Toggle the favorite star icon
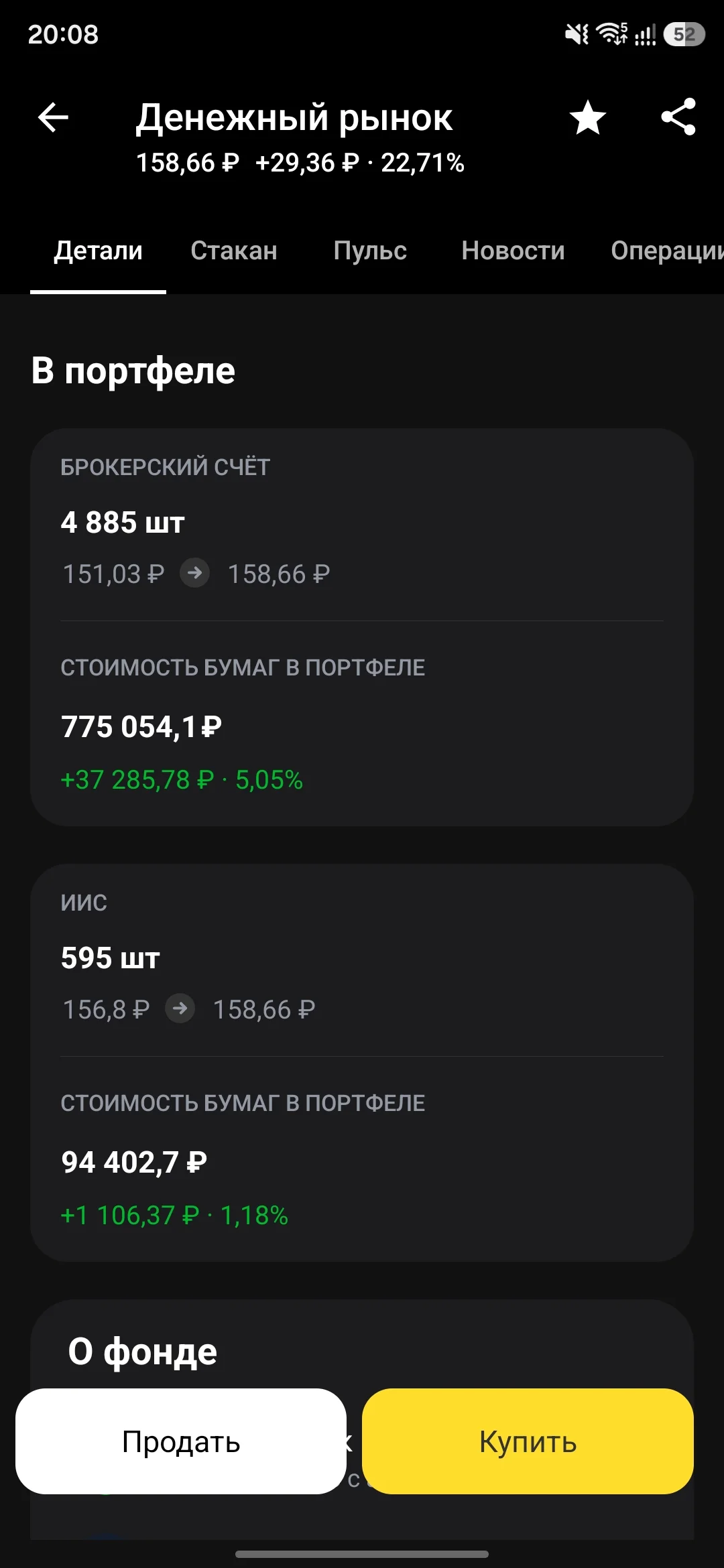The image size is (724, 1568). click(x=588, y=118)
